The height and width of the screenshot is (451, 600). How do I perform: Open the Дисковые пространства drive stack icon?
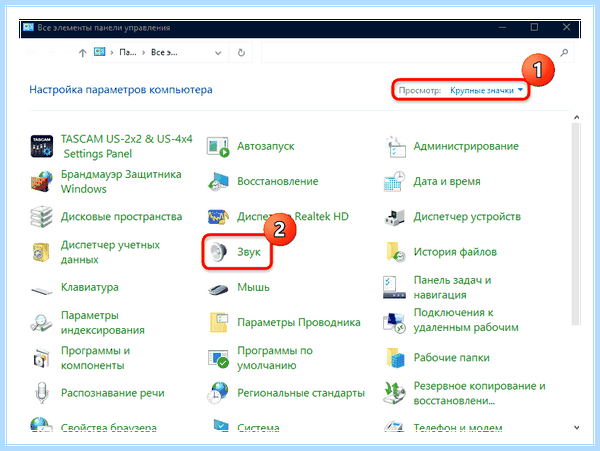point(42,217)
